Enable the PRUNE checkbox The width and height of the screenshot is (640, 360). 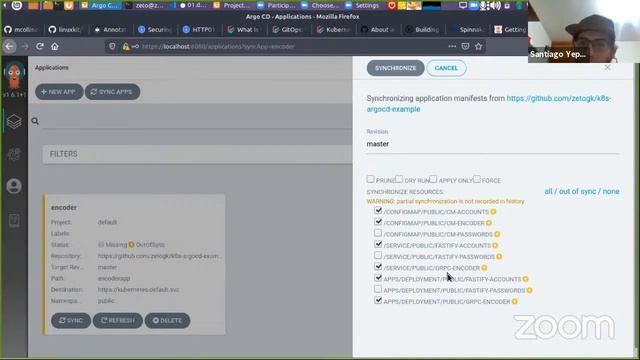point(370,179)
